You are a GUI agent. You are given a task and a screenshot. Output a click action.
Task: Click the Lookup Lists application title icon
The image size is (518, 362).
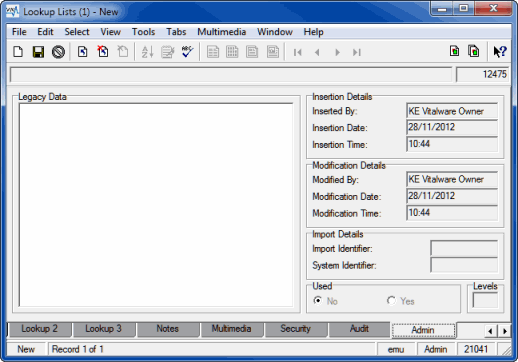pyautogui.click(x=13, y=11)
